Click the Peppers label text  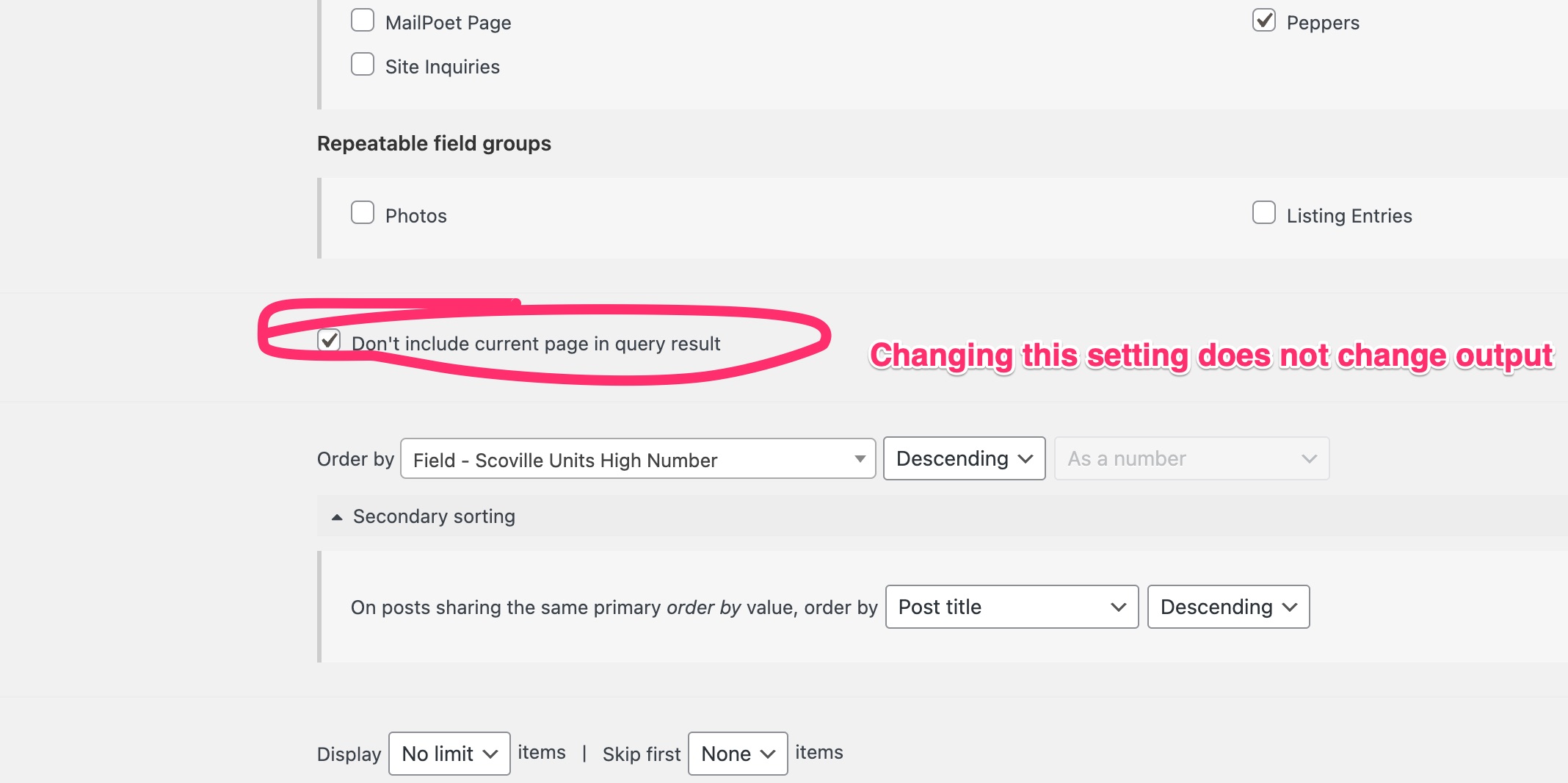(x=1323, y=23)
